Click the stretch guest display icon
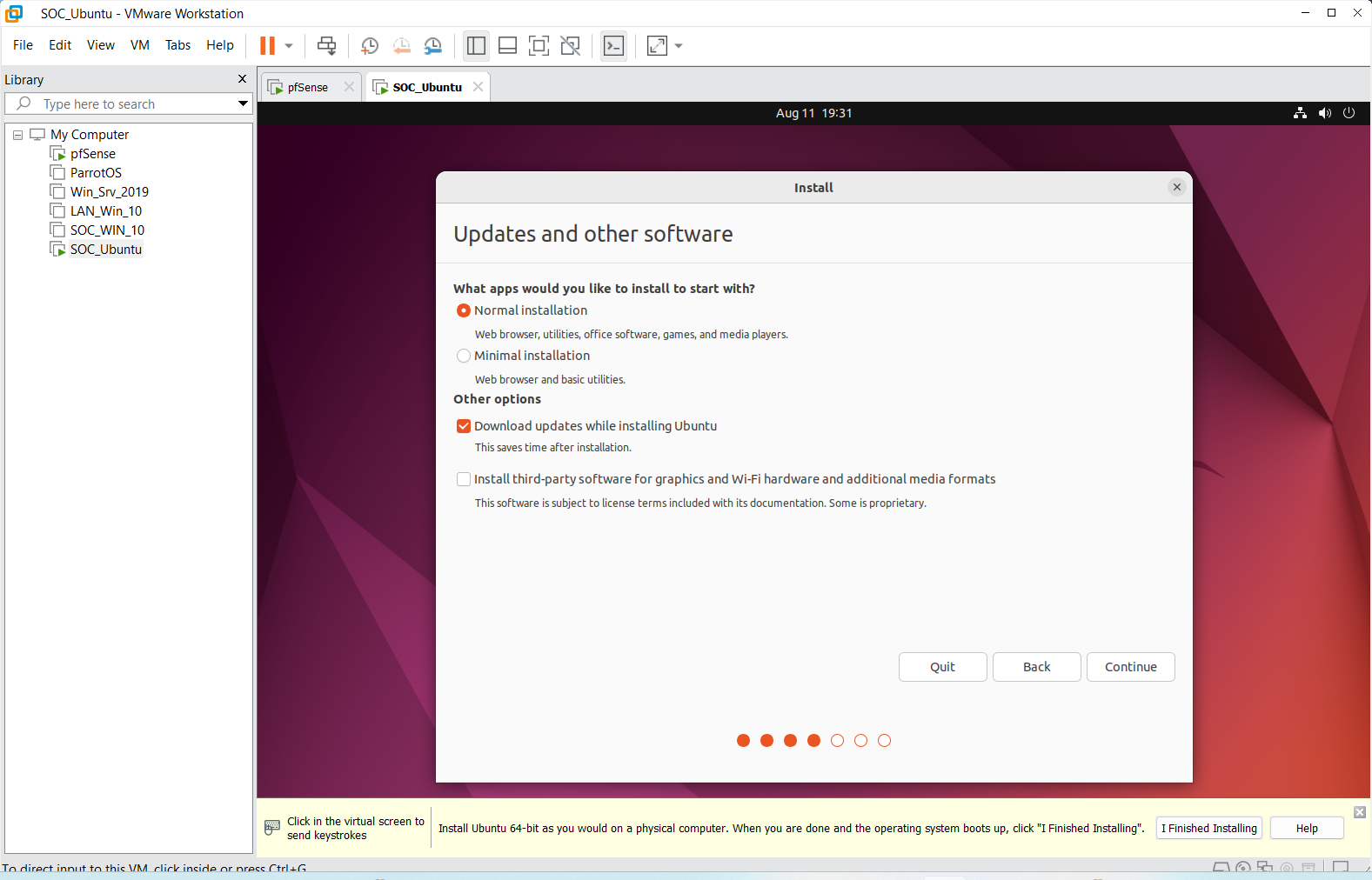The width and height of the screenshot is (1372, 880). click(x=657, y=45)
